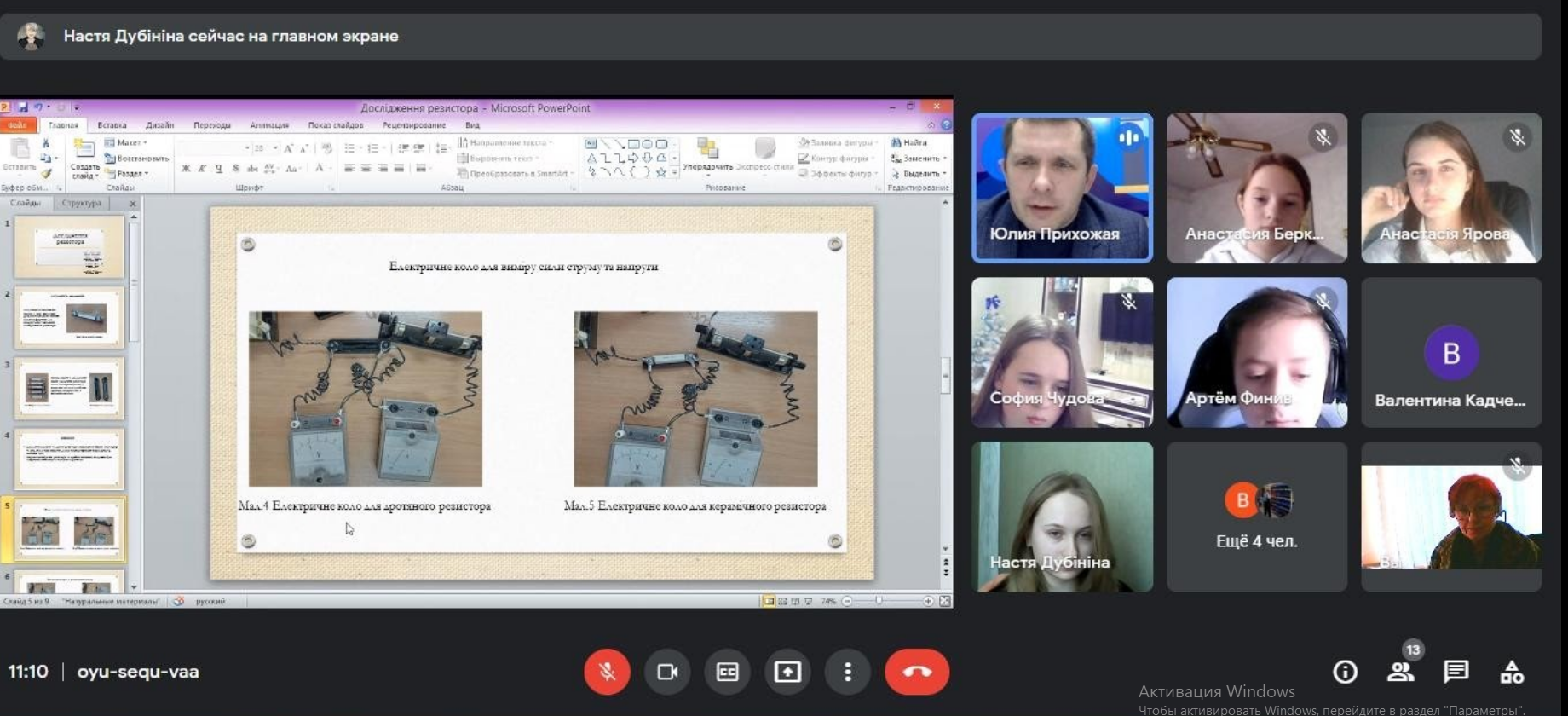Select the Настя Дубініна video tile
1568x716 pixels.
click(1062, 517)
